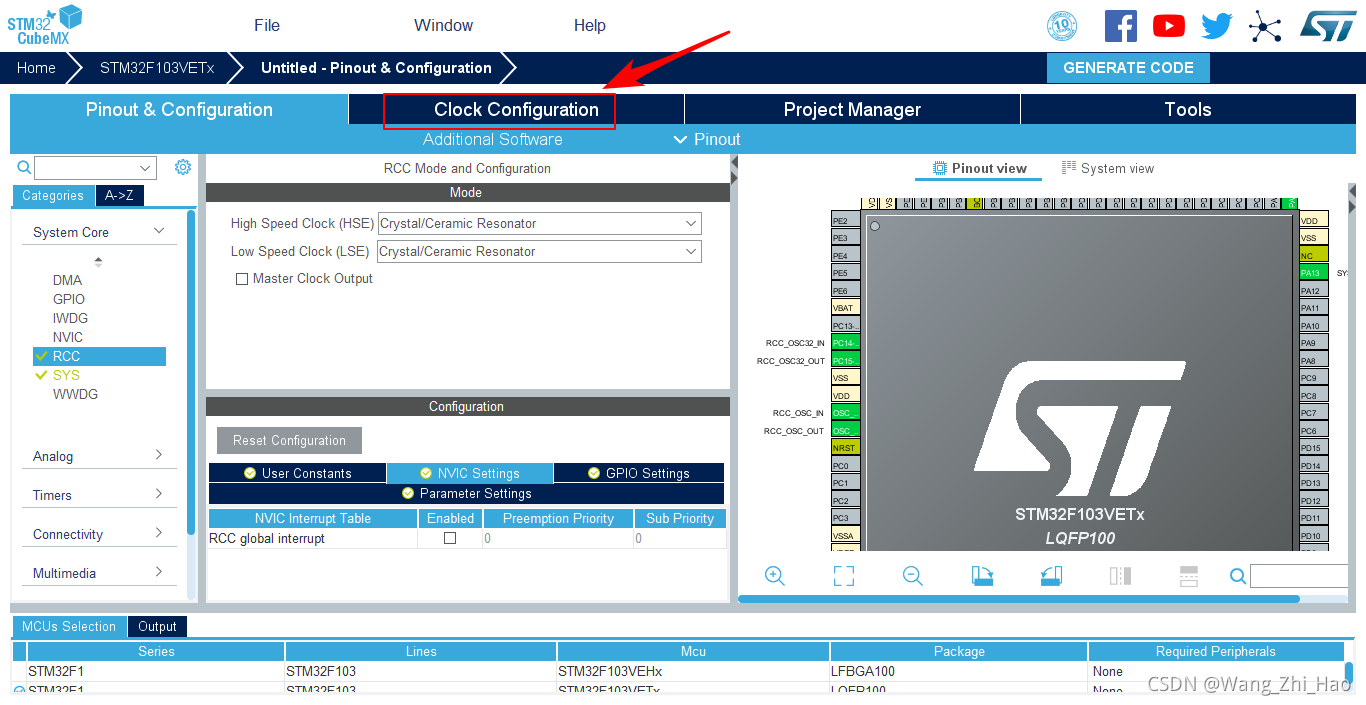Open the YouTube icon link
Viewport: 1366px width, 705px height.
[1168, 26]
